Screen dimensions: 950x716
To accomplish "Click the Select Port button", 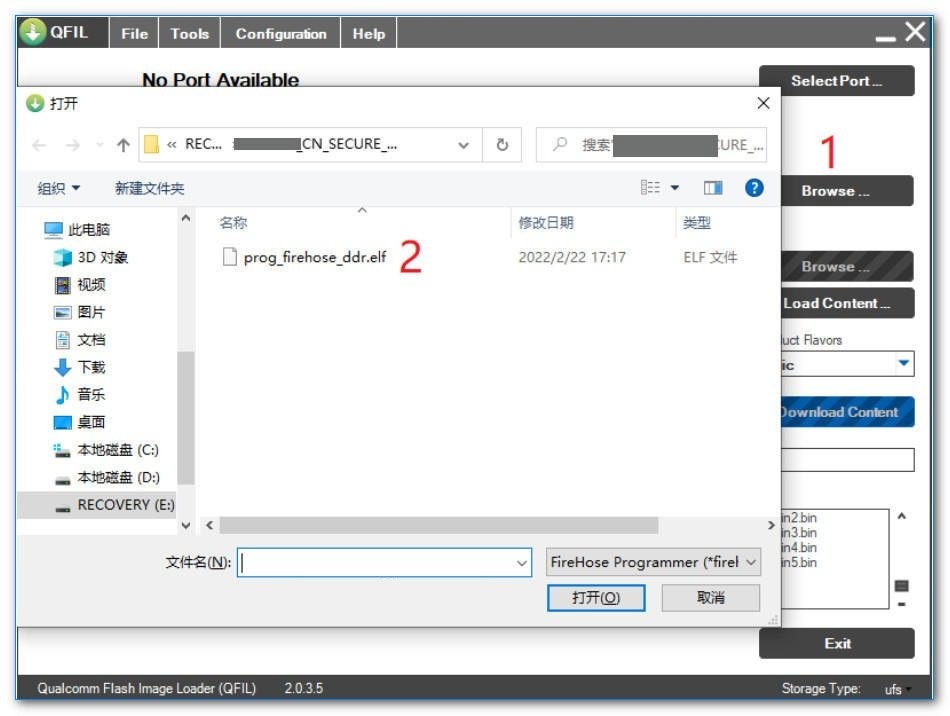I will [x=836, y=81].
